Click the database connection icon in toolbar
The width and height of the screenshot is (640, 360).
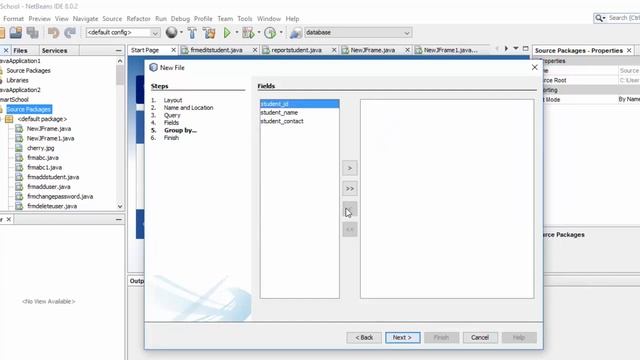(296, 33)
